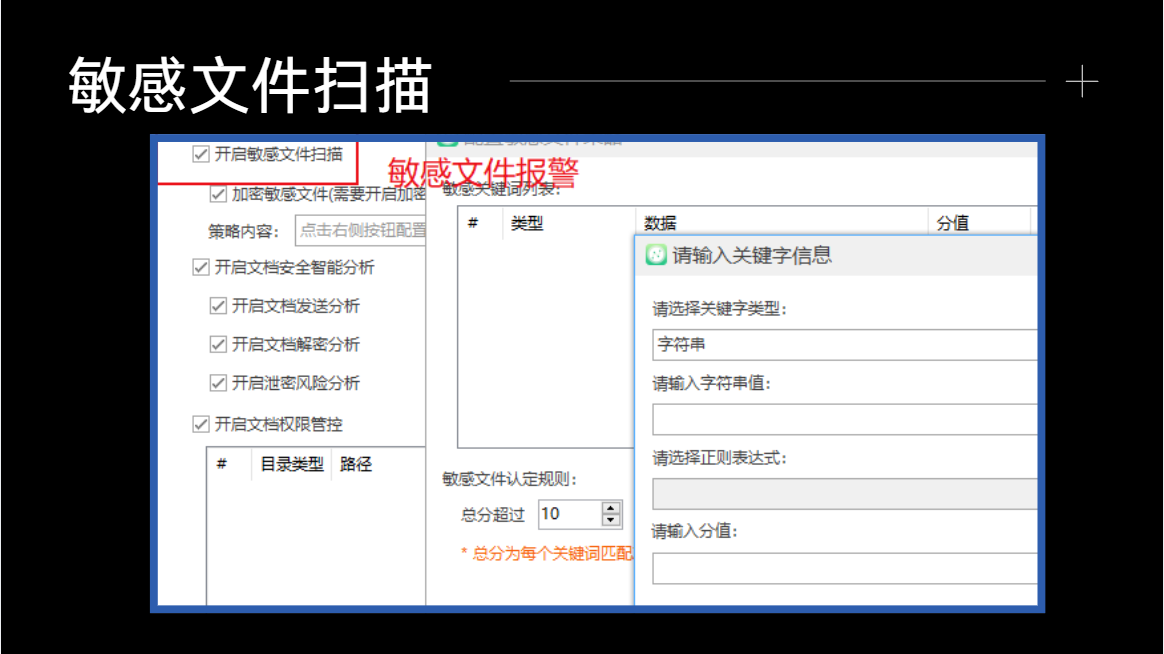Uncheck 开启泄密风险分析 checkbox

(x=218, y=383)
